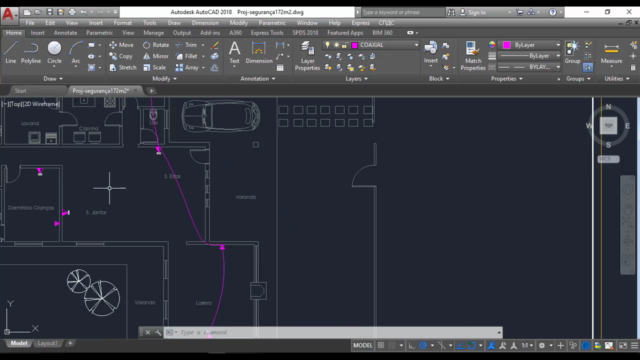Switch to the Layout1 tab

[47, 343]
